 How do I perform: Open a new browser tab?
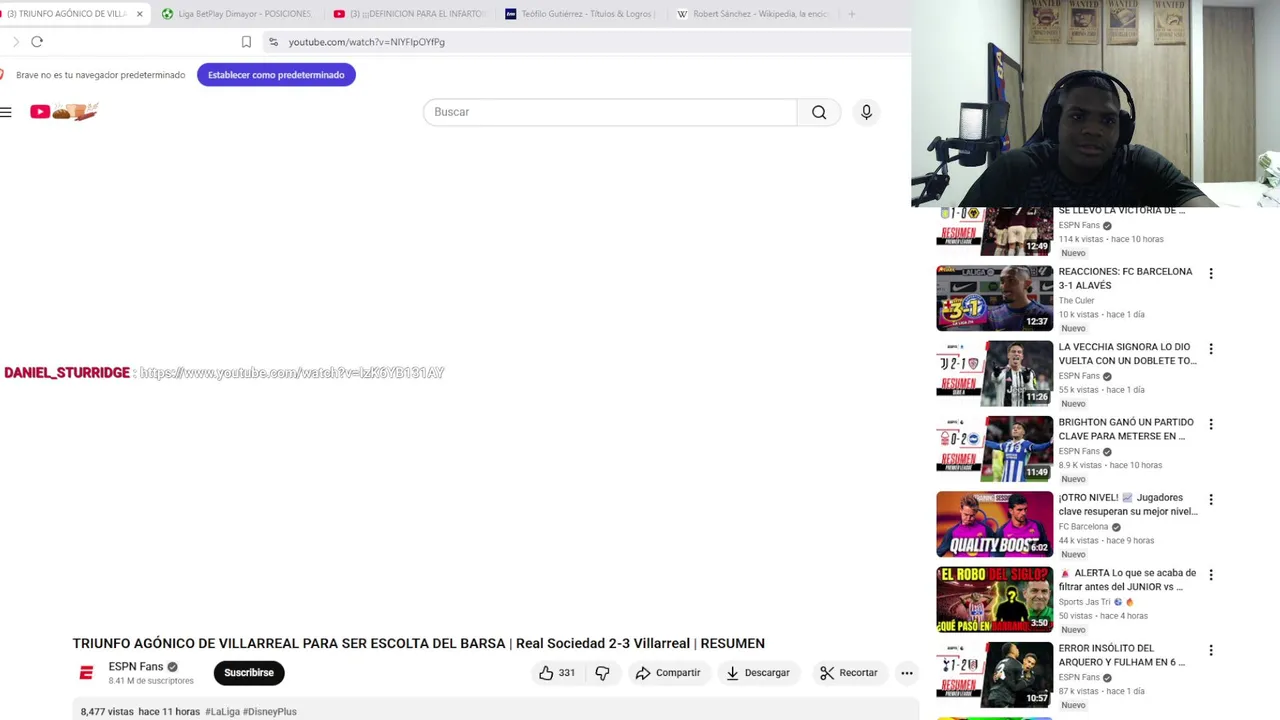pos(851,14)
